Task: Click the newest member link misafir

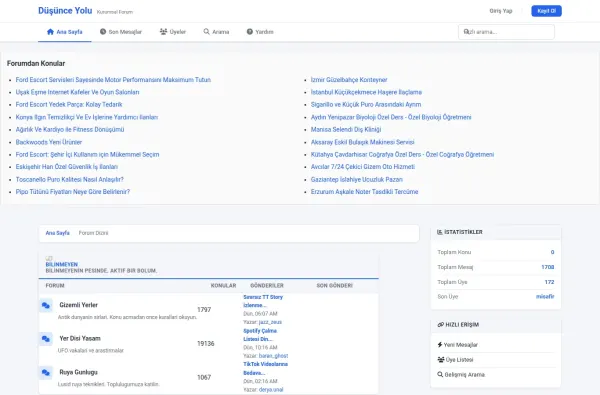Action: tap(545, 296)
